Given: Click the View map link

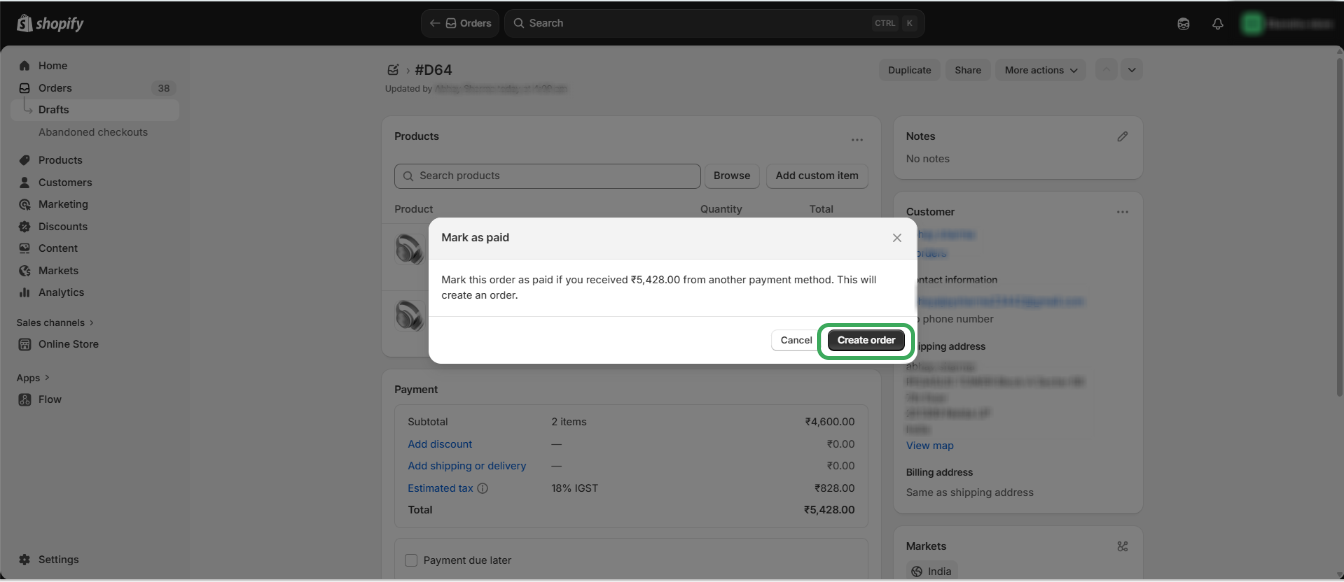Looking at the screenshot, I should tap(930, 446).
